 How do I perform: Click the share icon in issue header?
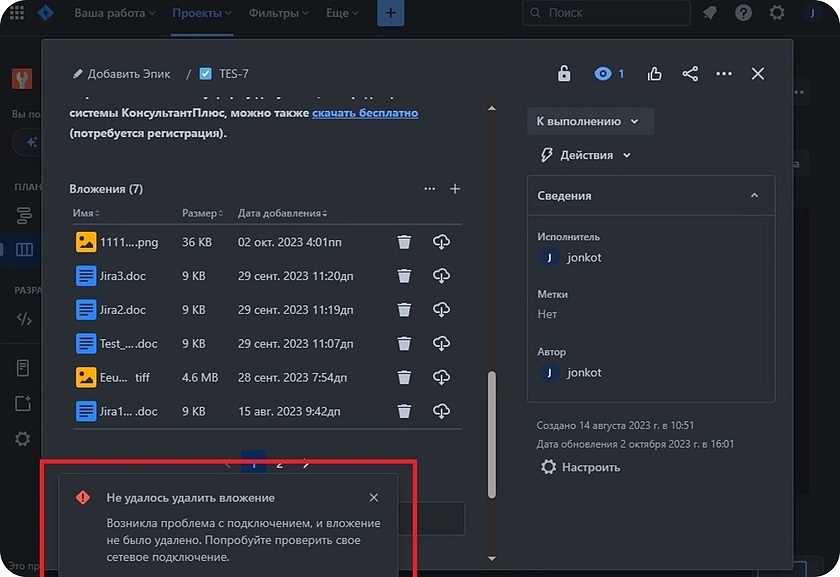tap(690, 74)
